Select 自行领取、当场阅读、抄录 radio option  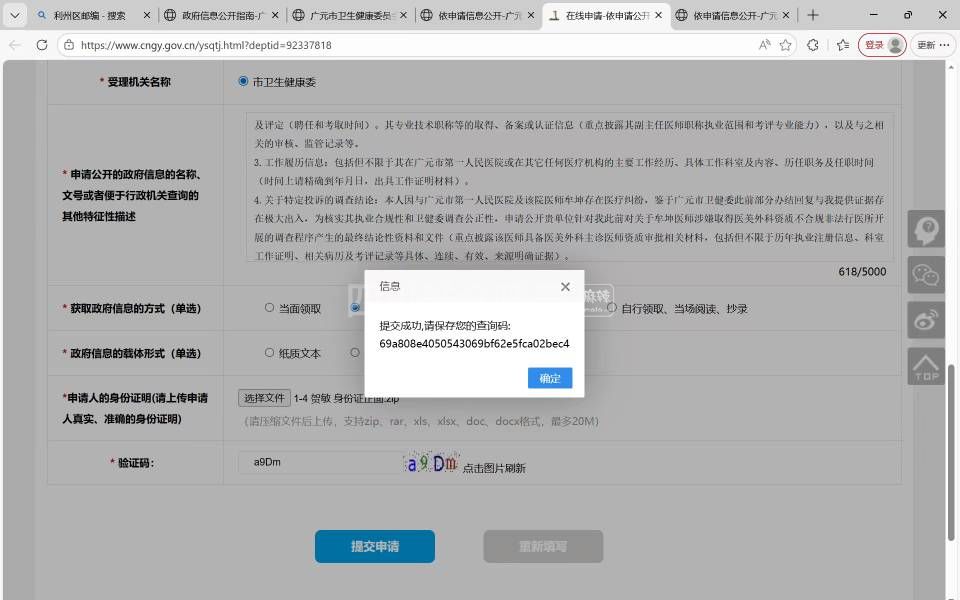[x=611, y=308]
